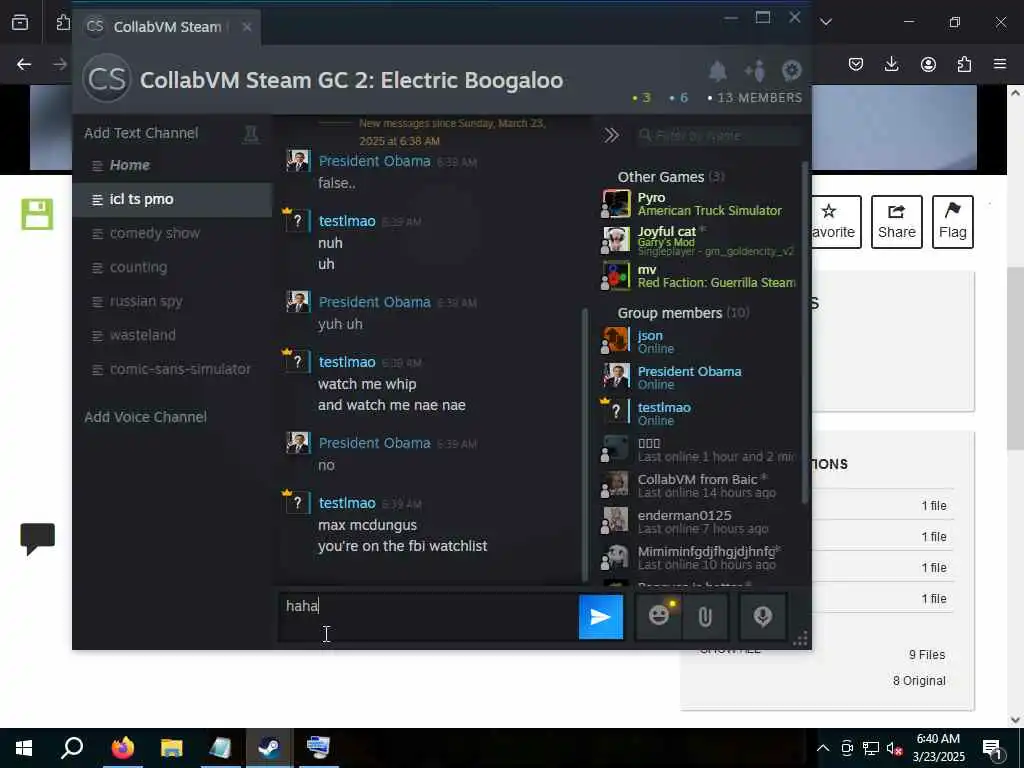Collapse the Other Games section header

[x=671, y=177]
